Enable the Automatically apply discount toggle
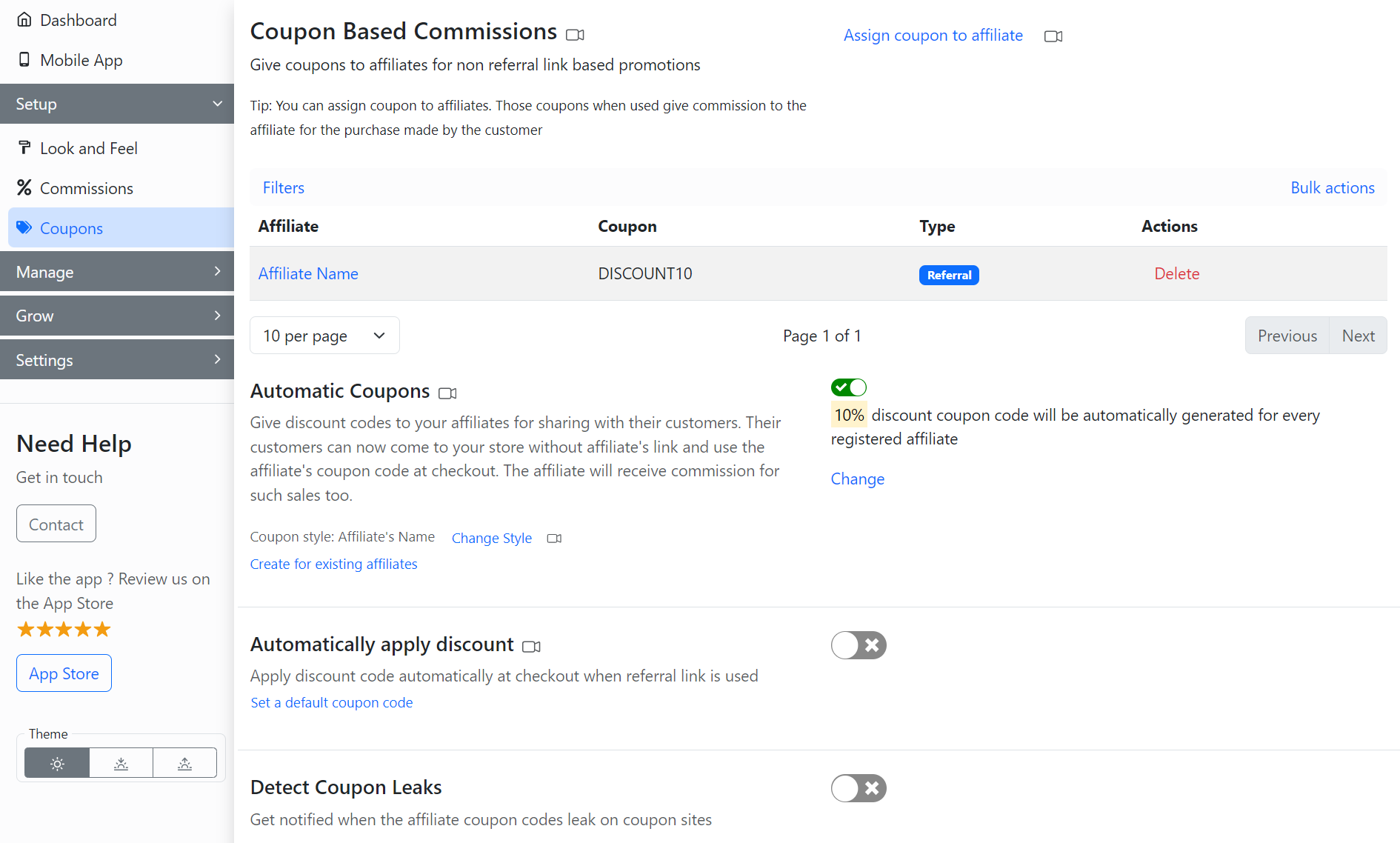Viewport: 1400px width, 843px height. tap(858, 645)
